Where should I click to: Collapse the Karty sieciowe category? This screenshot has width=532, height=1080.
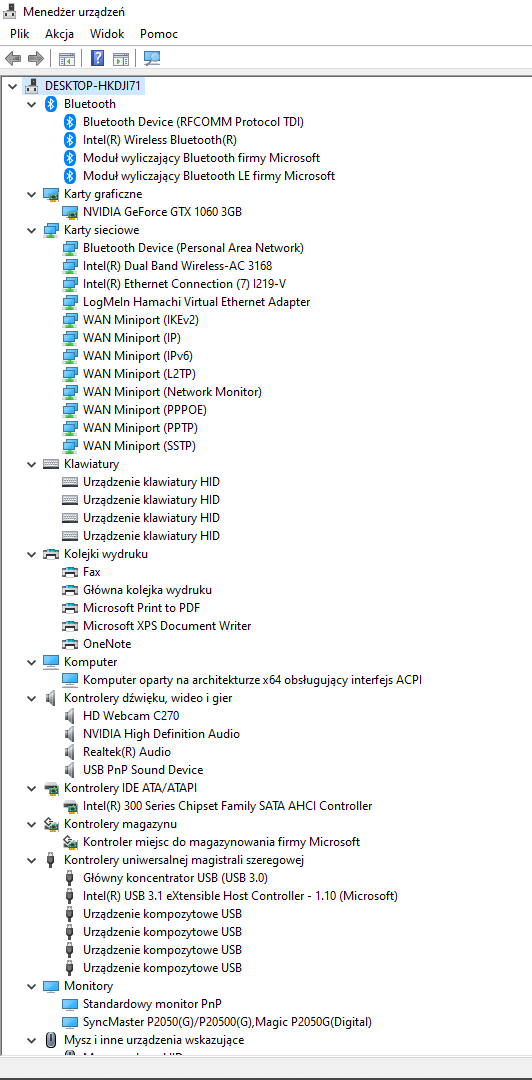point(31,230)
